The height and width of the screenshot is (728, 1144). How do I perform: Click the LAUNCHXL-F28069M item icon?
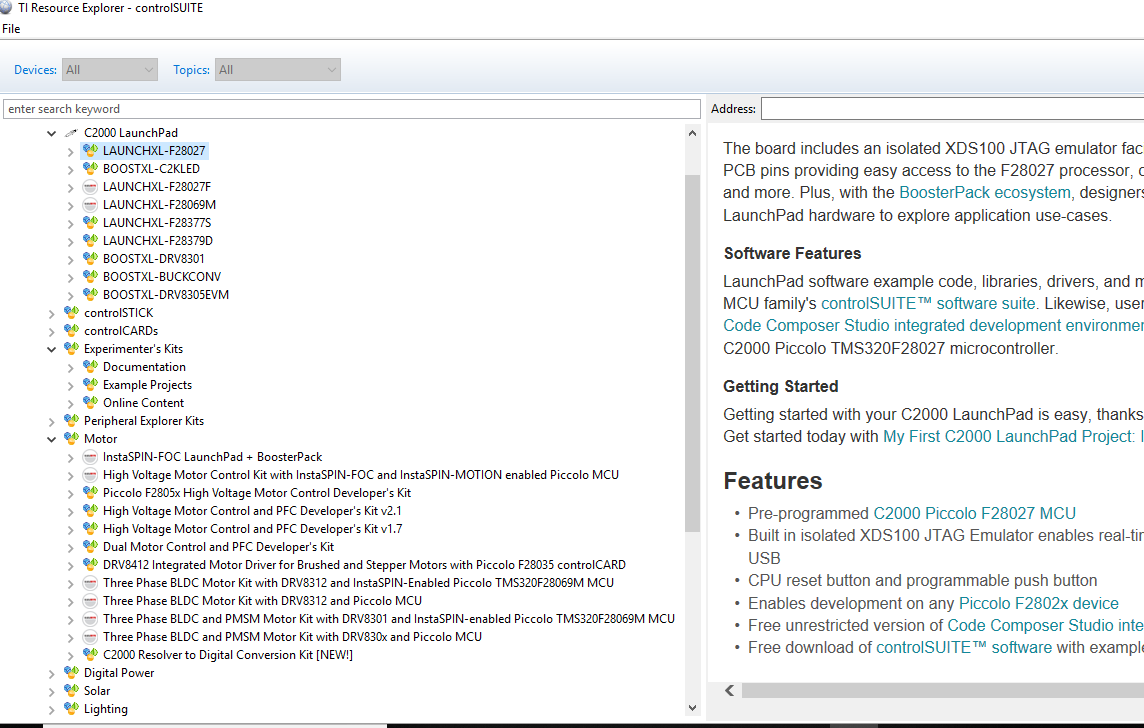pyautogui.click(x=90, y=205)
